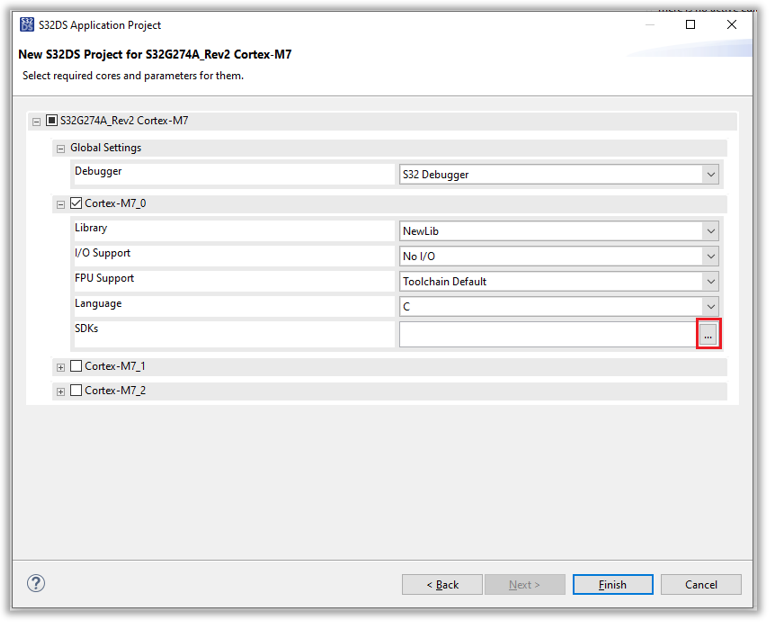This screenshot has height=622, width=769.
Task: Collapse the Global Settings section
Action: coord(60,149)
